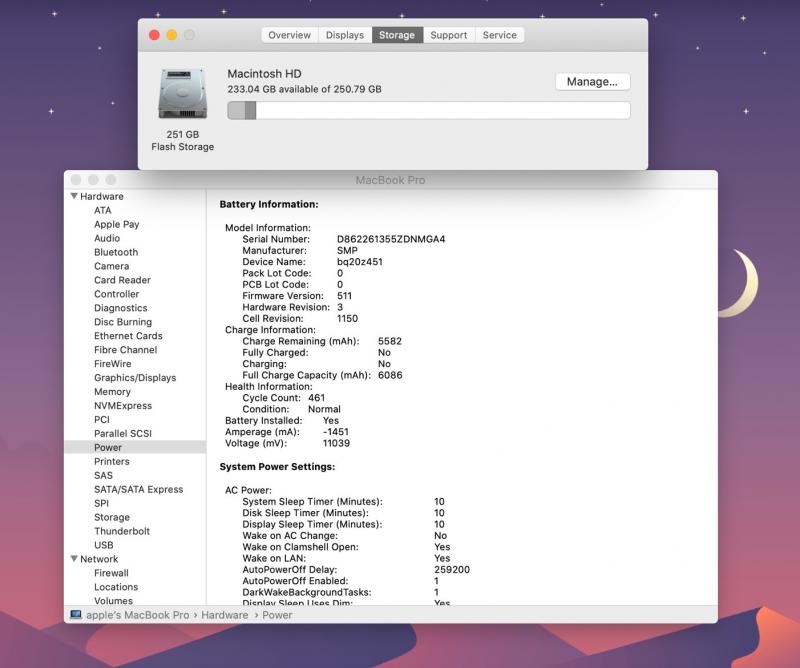Click the Cycle Count value 461

316,398
